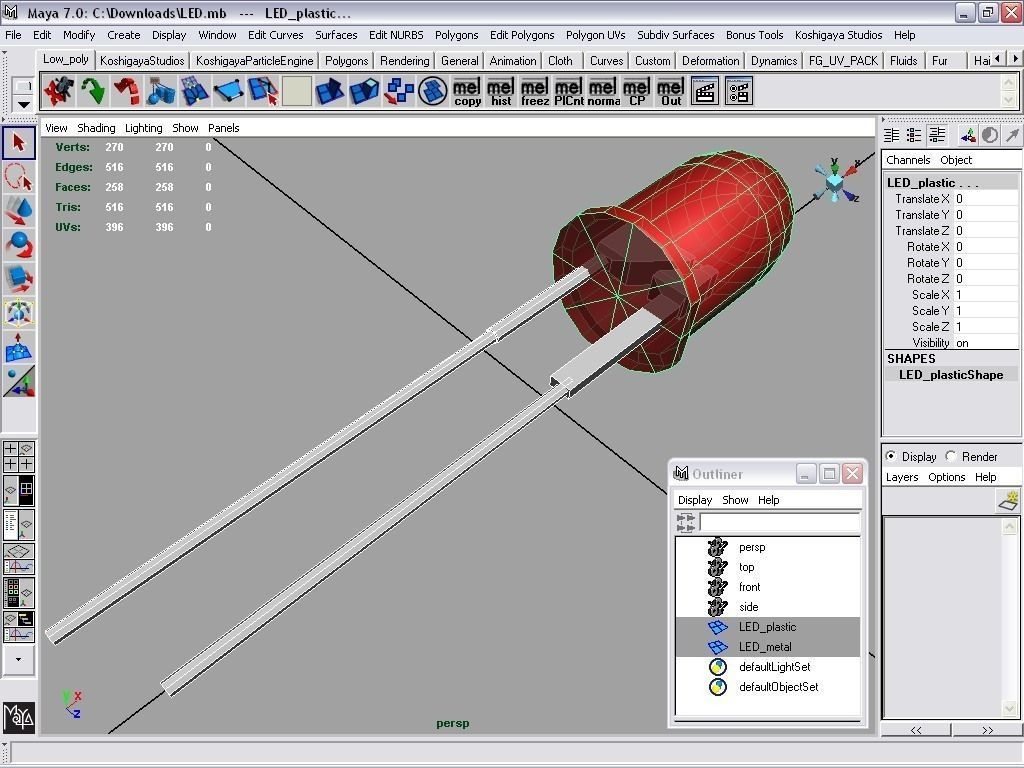Viewport: 1024px width, 768px height.
Task: Click the Create New Layer icon
Action: pos(1009,501)
